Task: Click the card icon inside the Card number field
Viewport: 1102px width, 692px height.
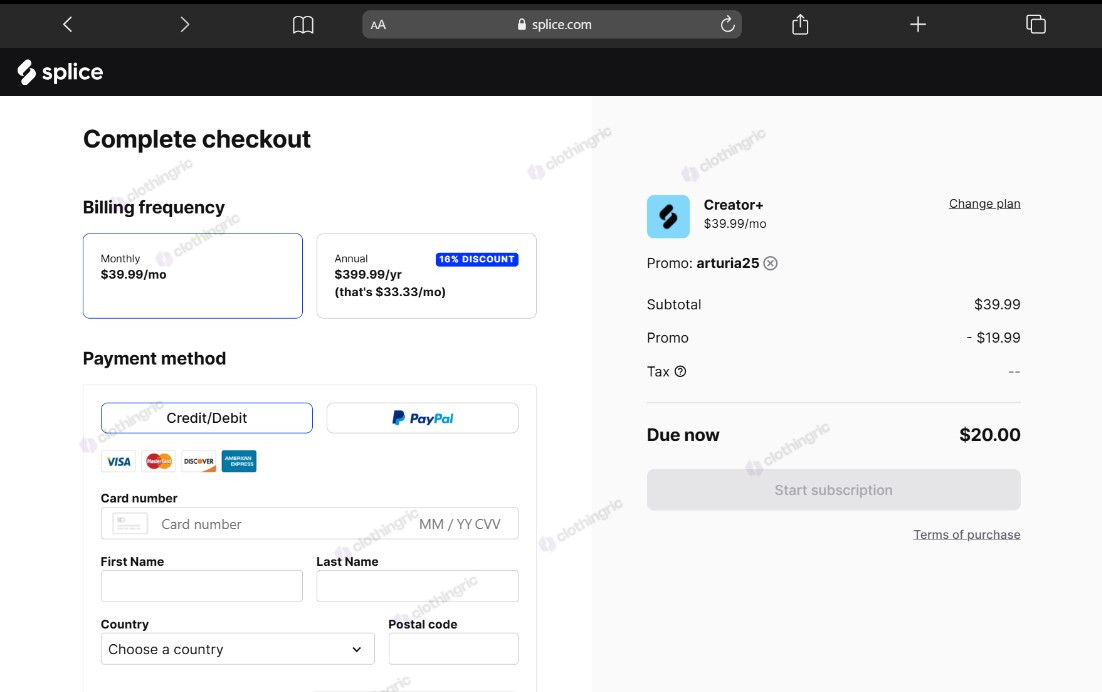Action: point(130,523)
